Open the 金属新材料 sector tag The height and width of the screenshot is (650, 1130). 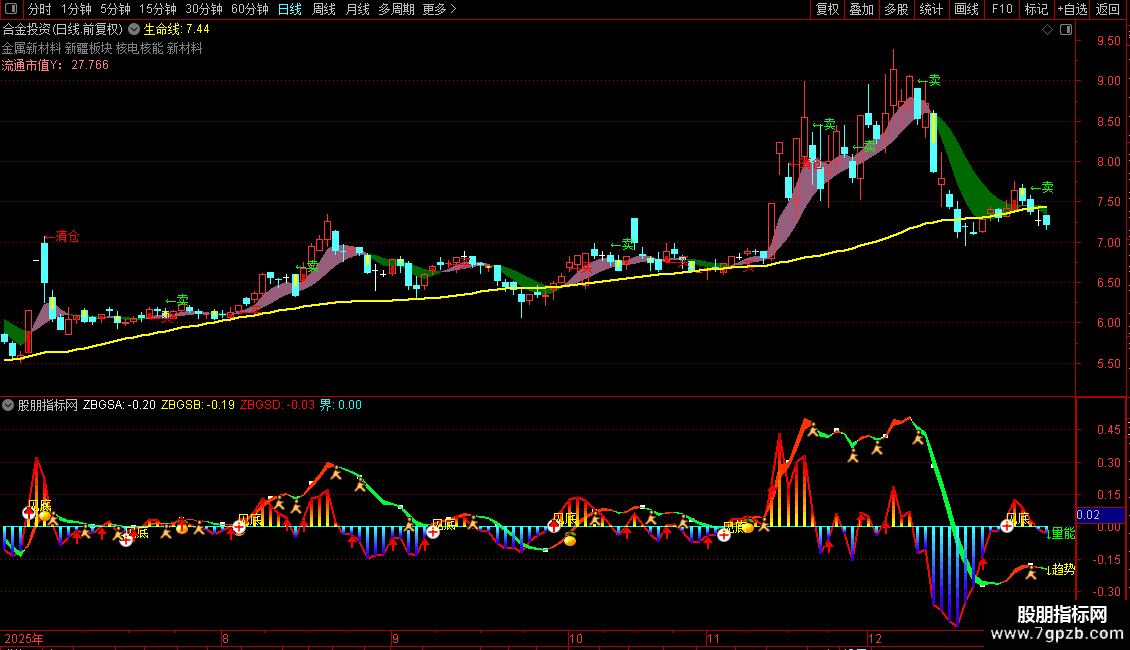point(32,48)
